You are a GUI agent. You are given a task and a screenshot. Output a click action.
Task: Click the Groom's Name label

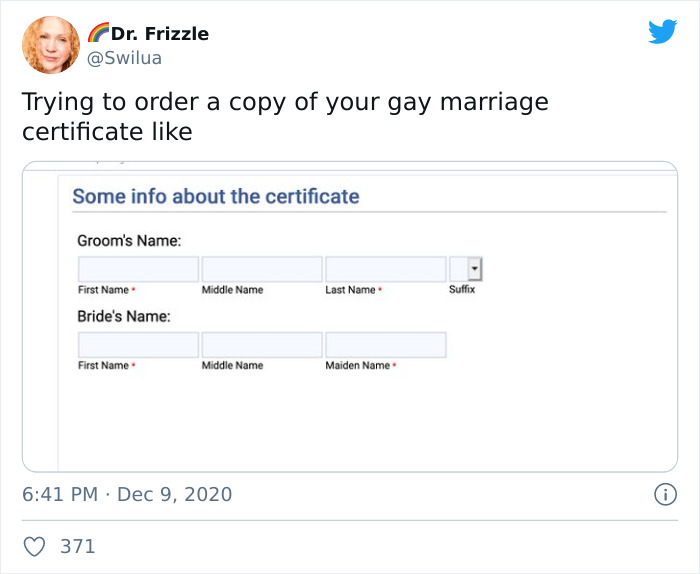click(129, 241)
